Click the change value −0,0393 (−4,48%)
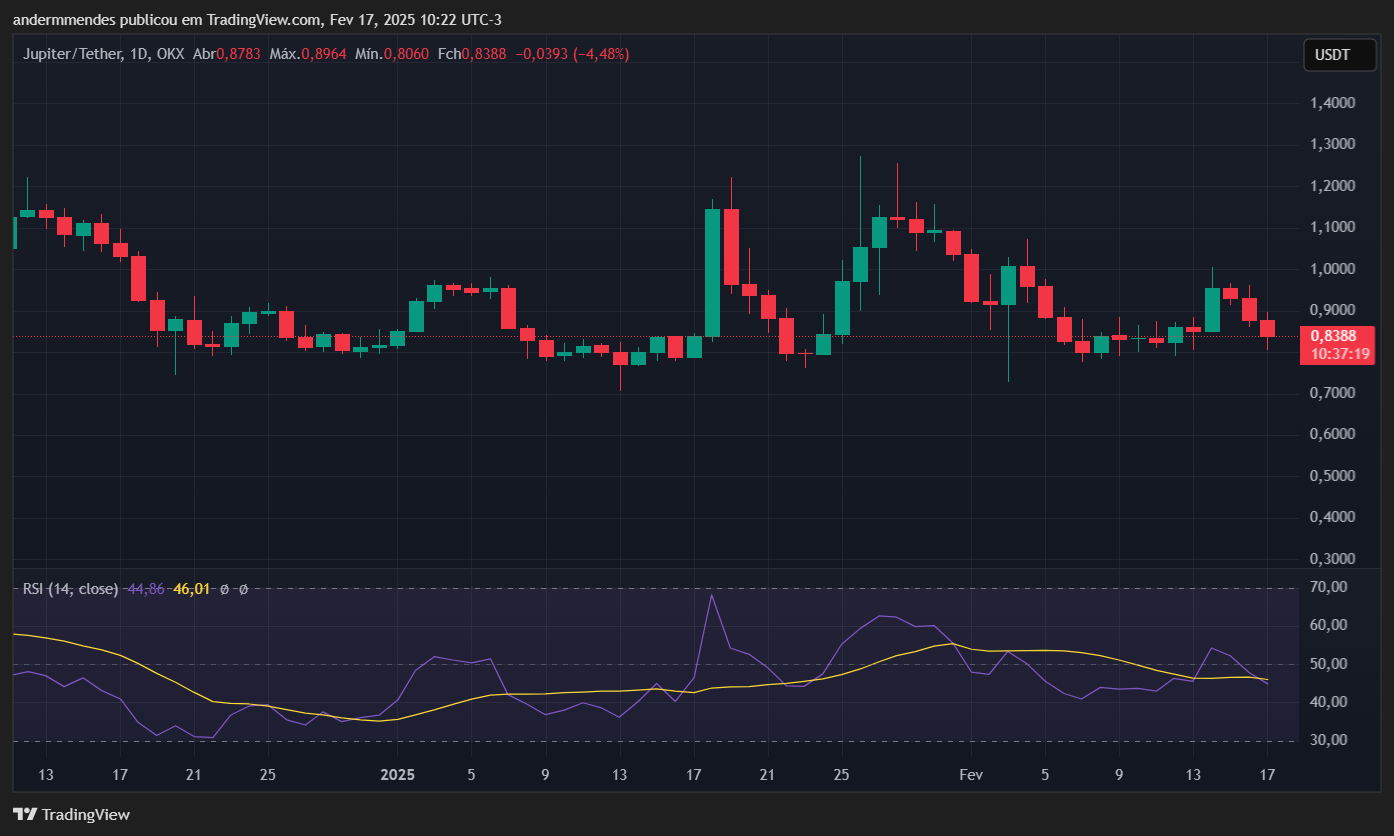This screenshot has width=1394, height=836. (572, 54)
